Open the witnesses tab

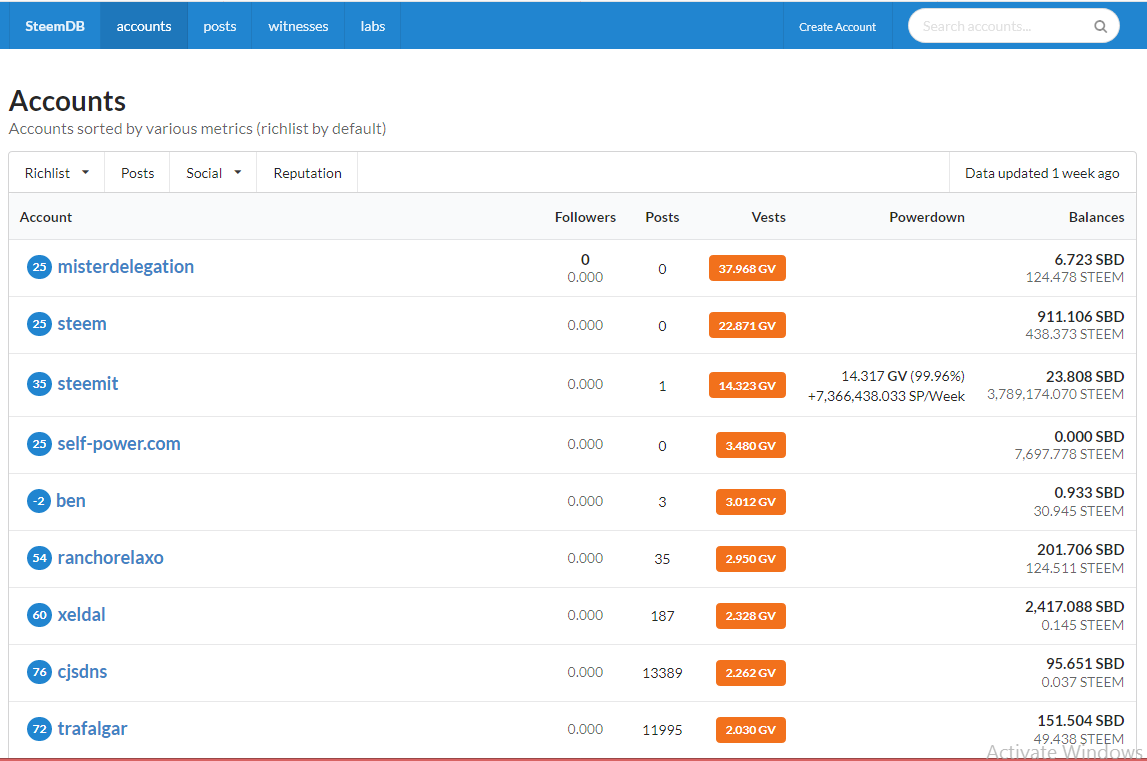click(x=298, y=26)
